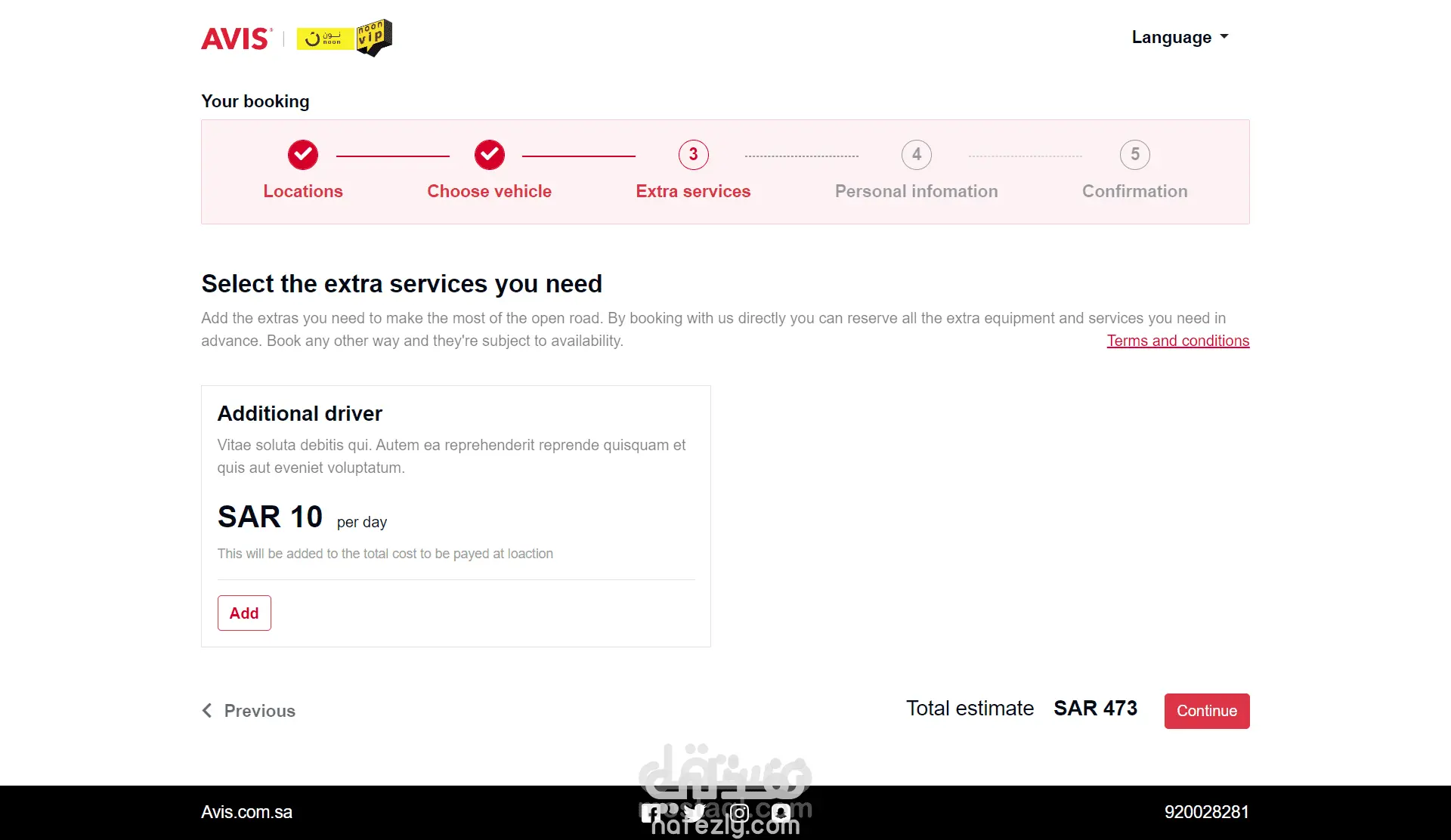Click the Previous chevron arrow
This screenshot has width=1451, height=840.
tap(207, 710)
